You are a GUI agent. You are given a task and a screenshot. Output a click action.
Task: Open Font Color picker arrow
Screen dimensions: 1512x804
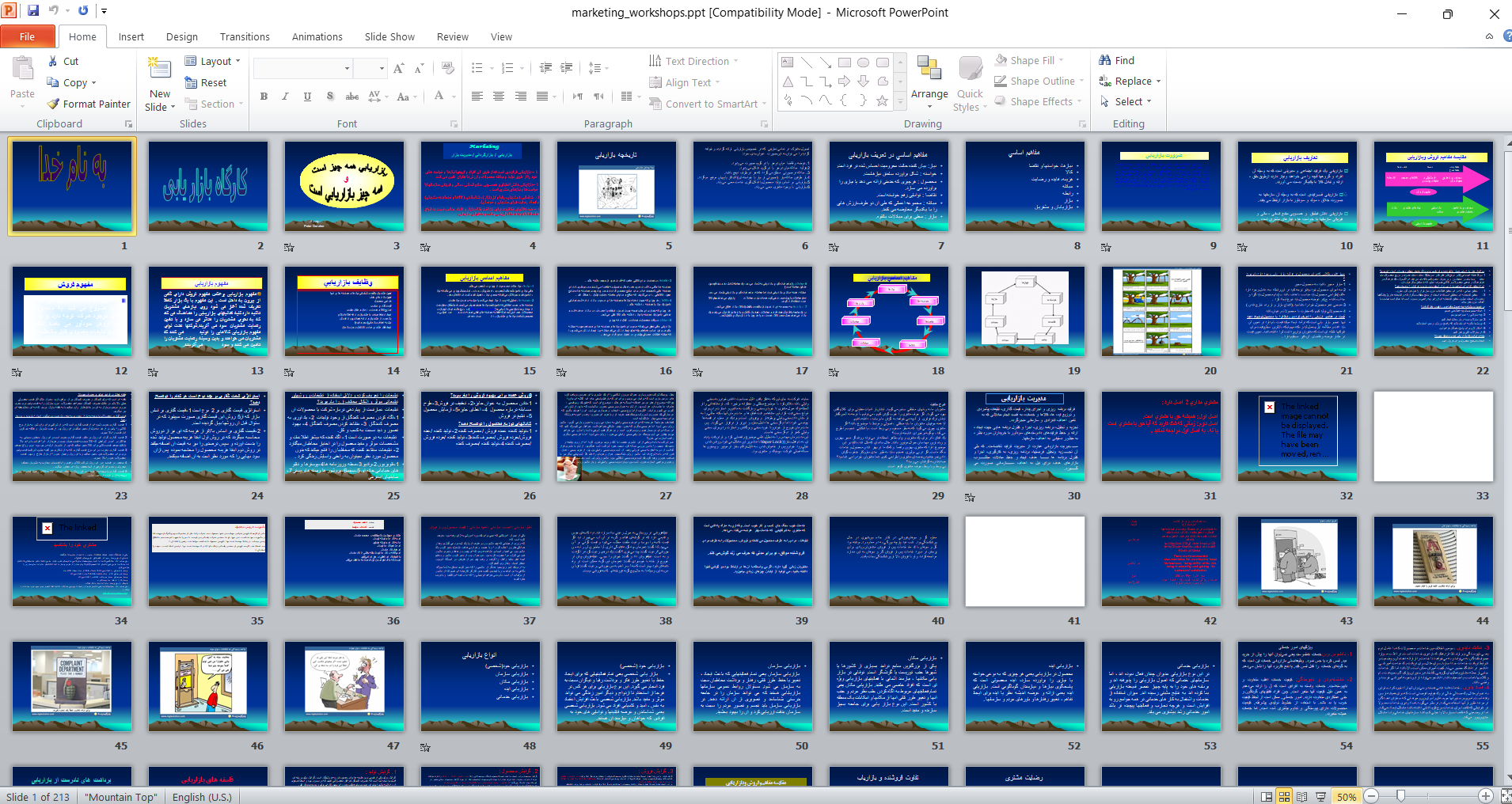[454, 97]
